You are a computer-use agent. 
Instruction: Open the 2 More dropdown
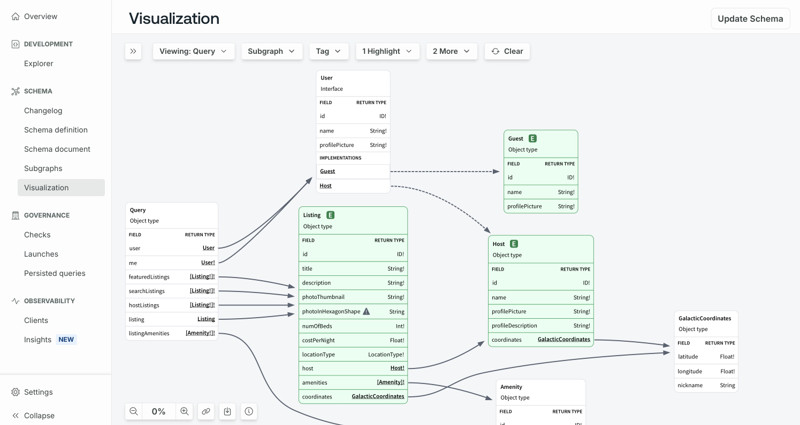tap(452, 51)
